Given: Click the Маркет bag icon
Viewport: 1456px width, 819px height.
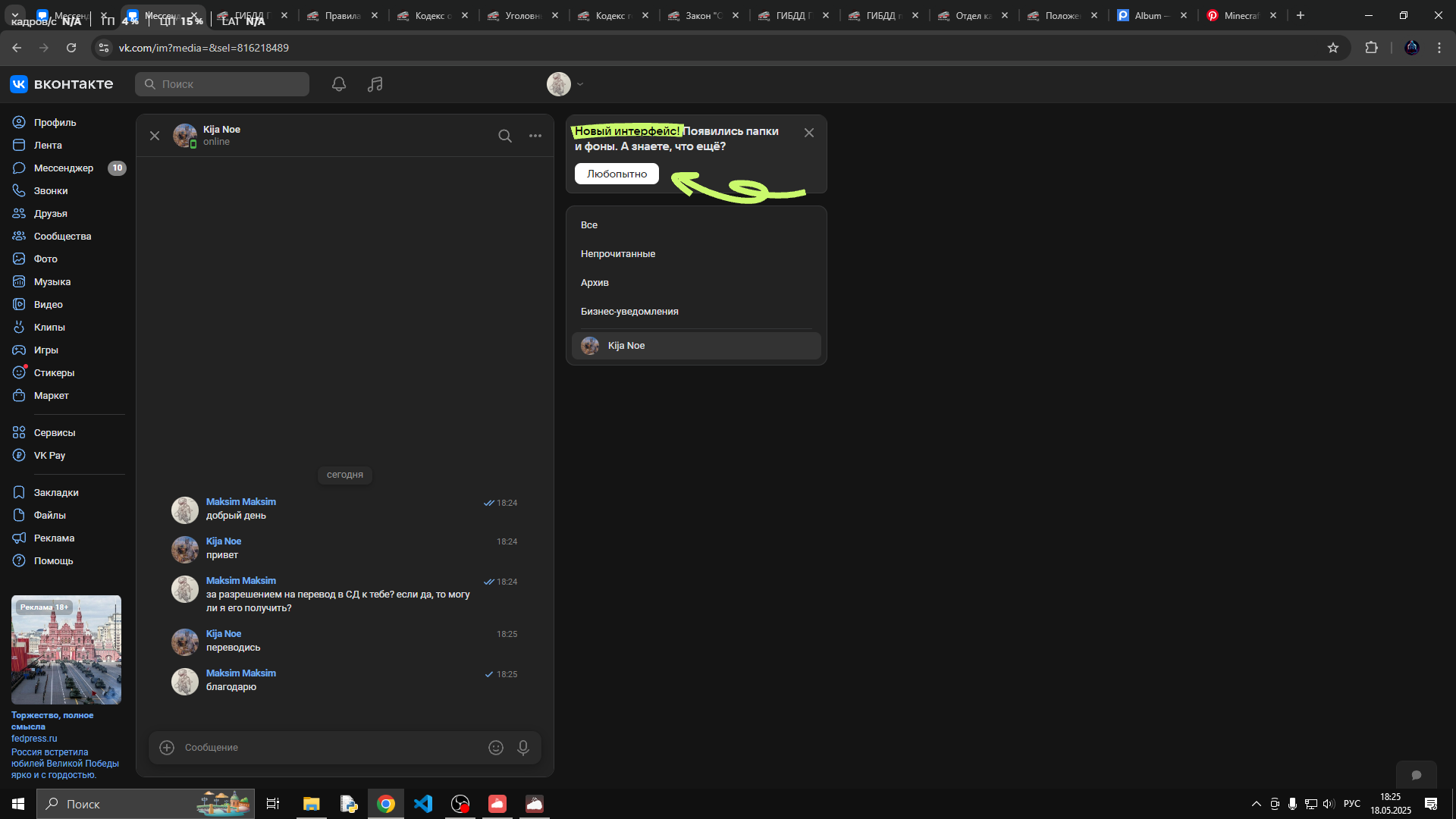Looking at the screenshot, I should coord(19,395).
